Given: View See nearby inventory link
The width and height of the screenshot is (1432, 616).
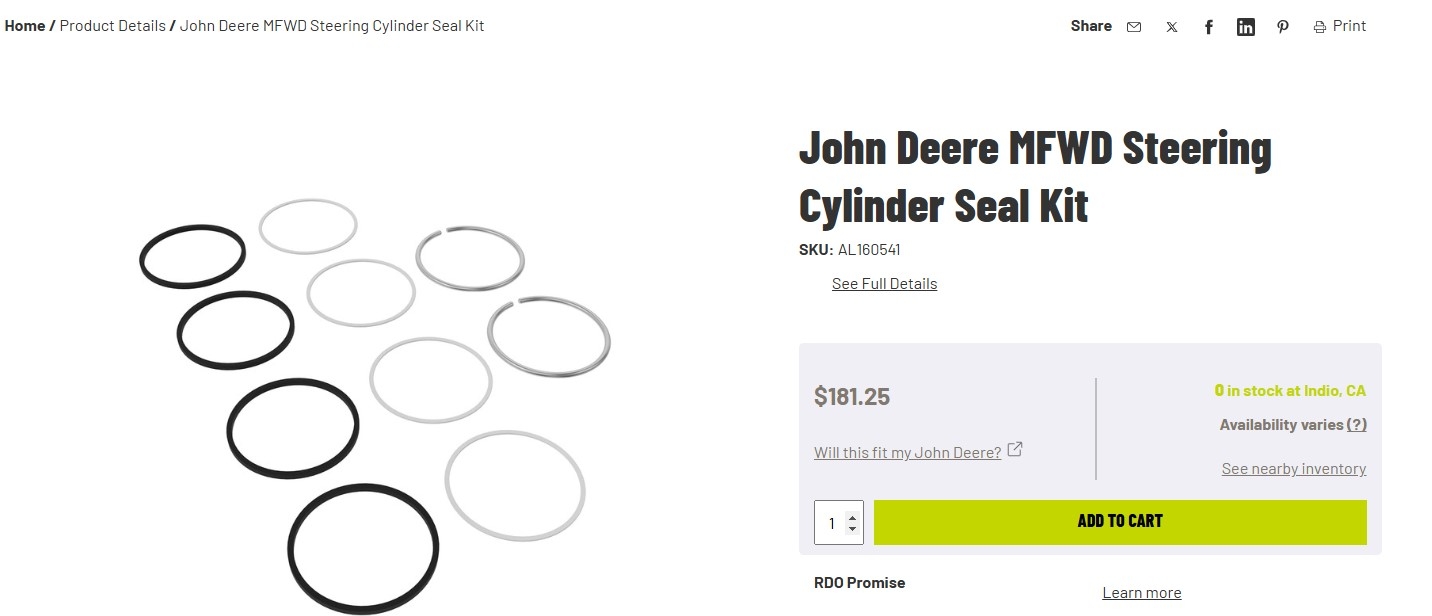Looking at the screenshot, I should (x=1293, y=469).
